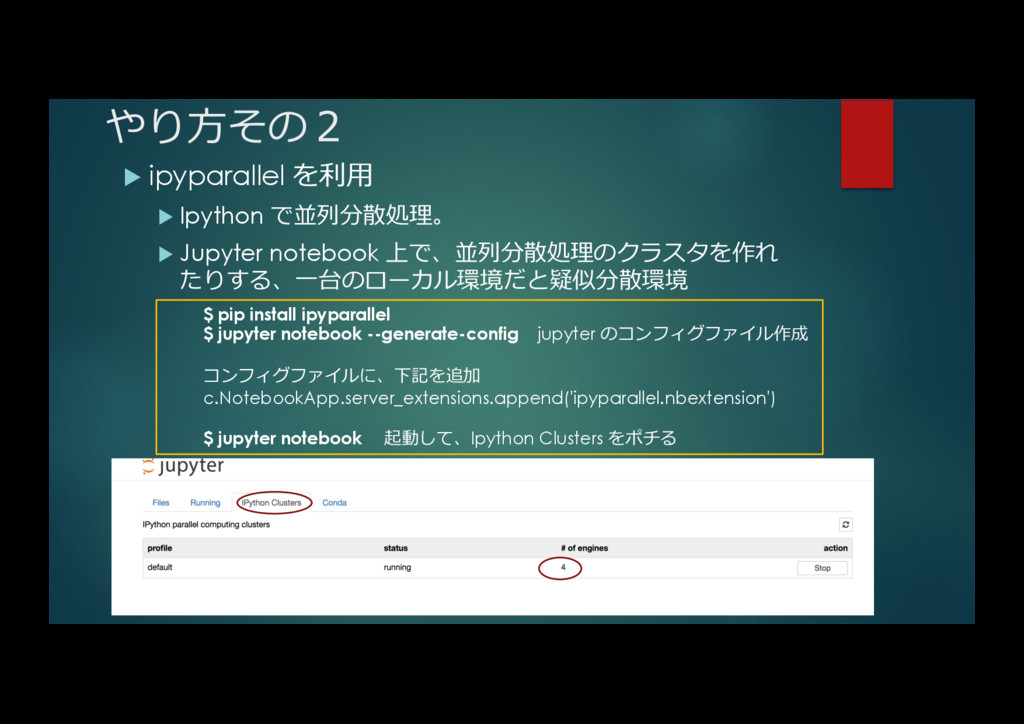Click the 'running' status cell

pos(397,567)
